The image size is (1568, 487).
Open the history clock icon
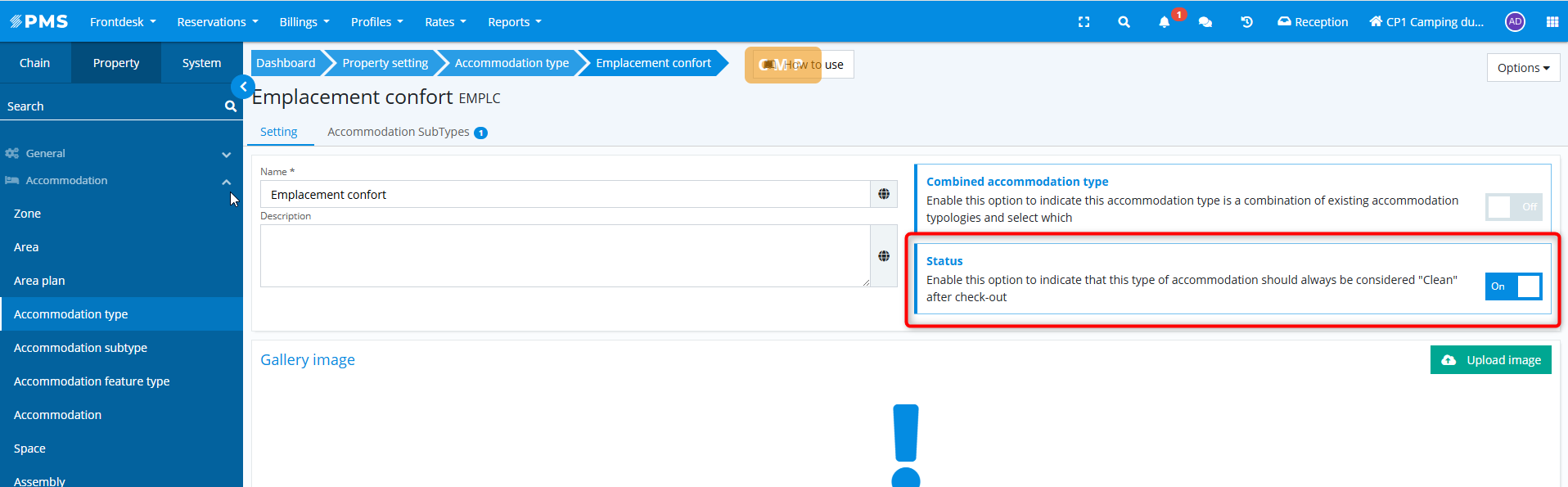coord(1246,22)
